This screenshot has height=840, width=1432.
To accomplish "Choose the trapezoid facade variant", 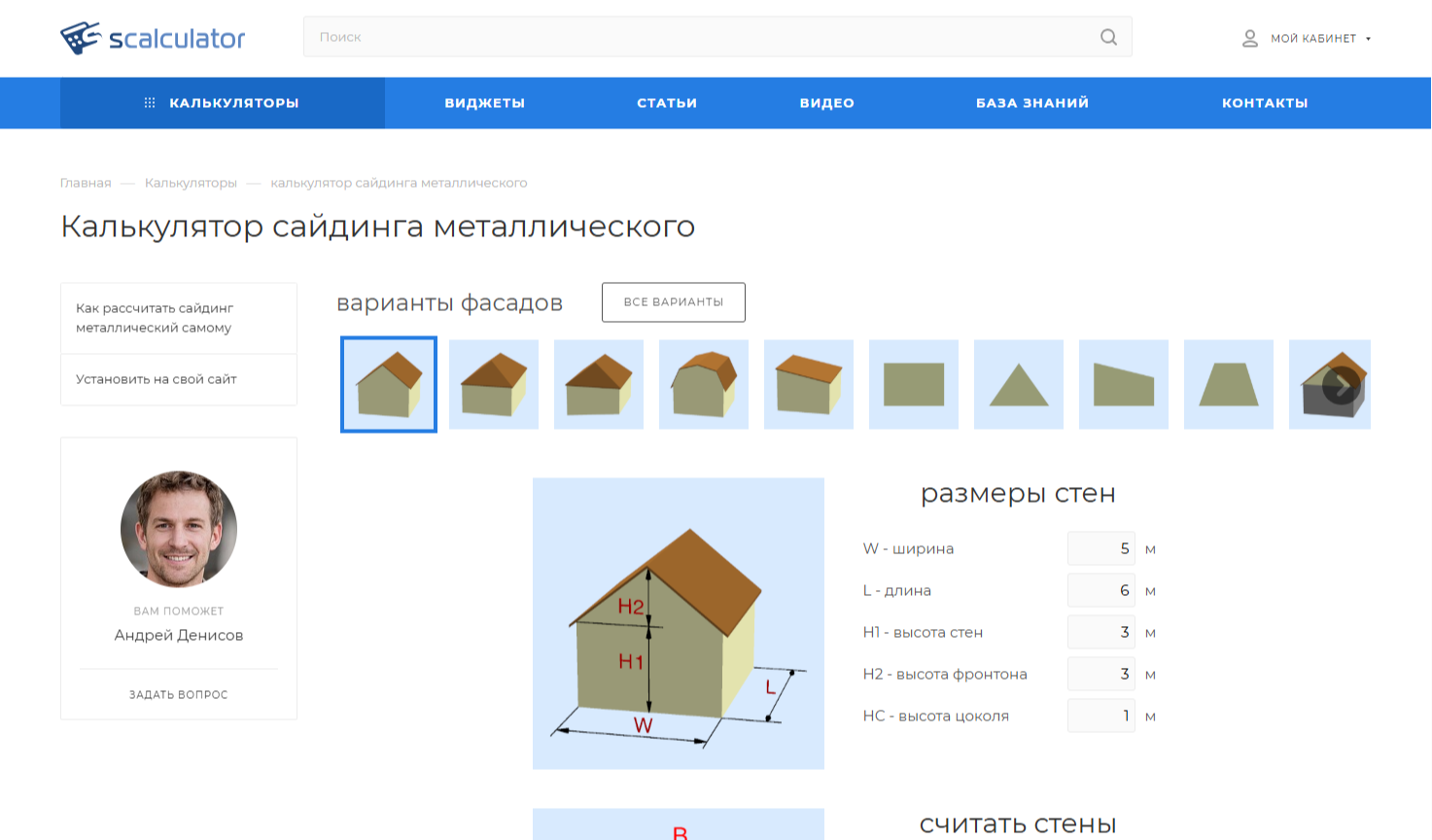I will pyautogui.click(x=1228, y=384).
